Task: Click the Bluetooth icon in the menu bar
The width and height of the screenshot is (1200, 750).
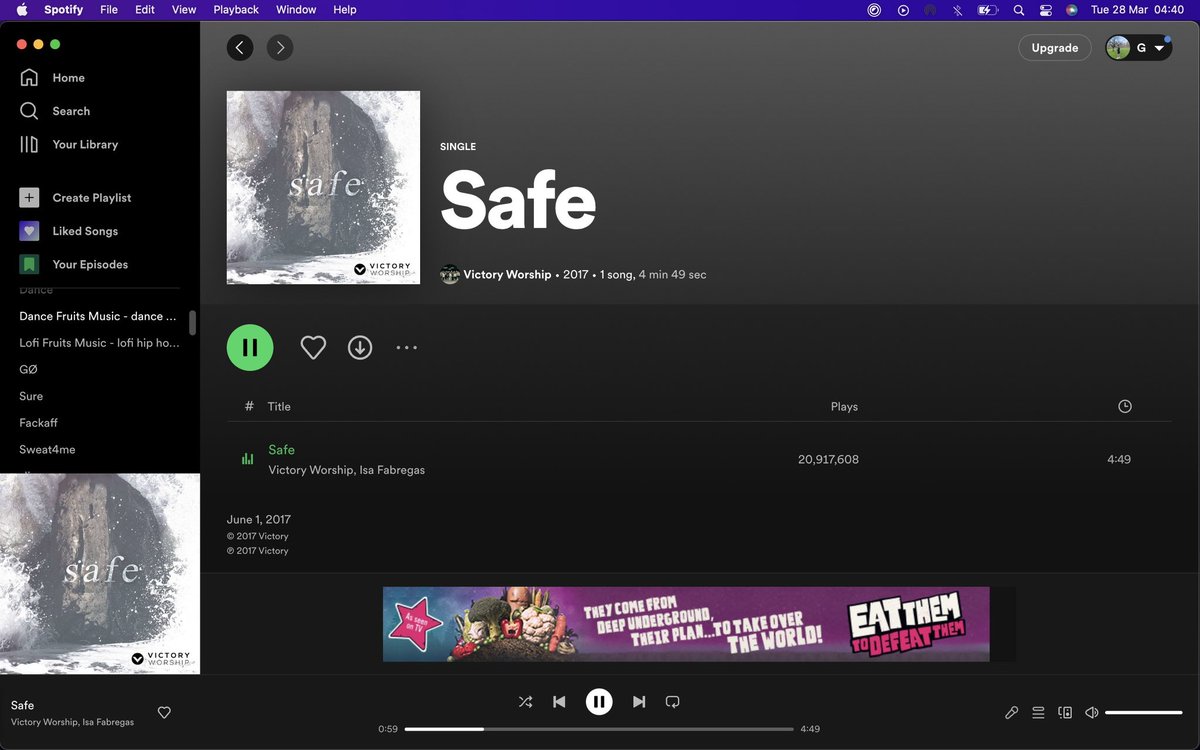Action: [x=958, y=10]
